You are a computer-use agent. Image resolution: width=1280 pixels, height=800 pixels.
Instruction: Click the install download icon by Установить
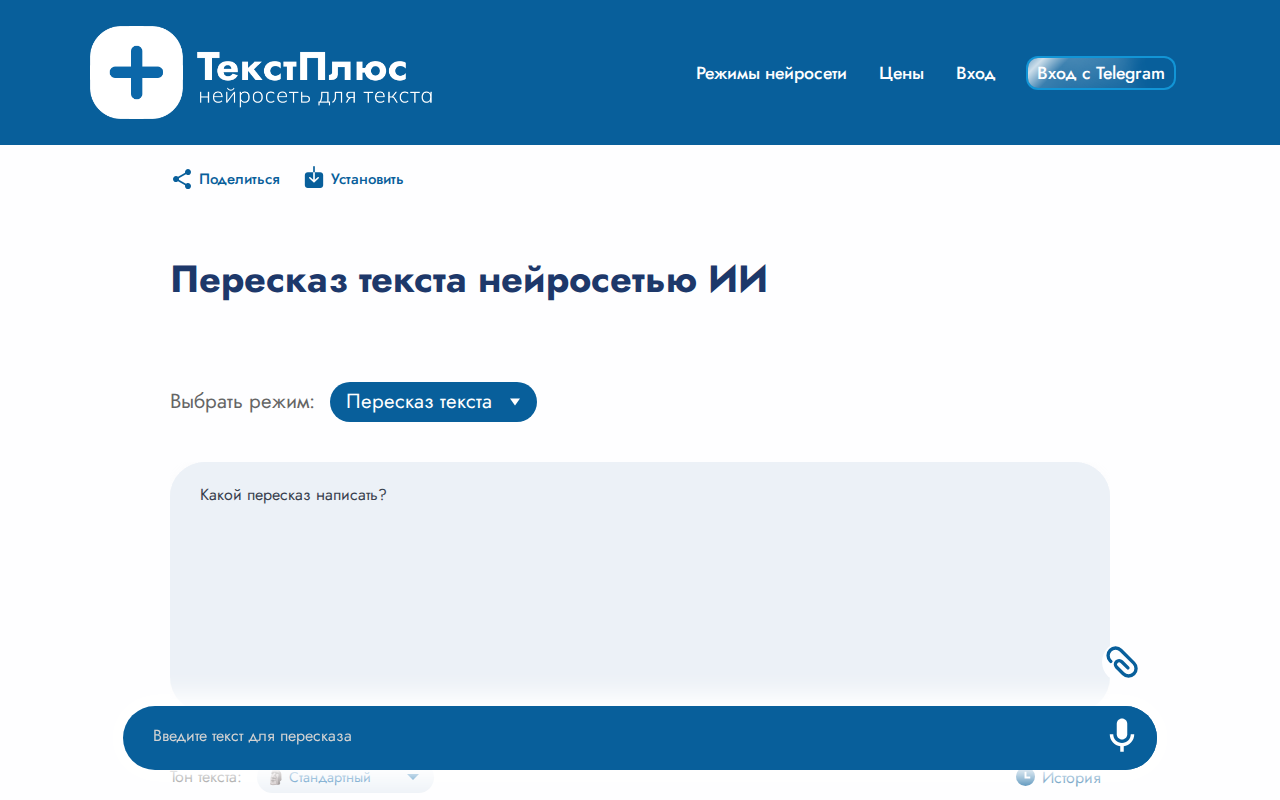pos(314,178)
